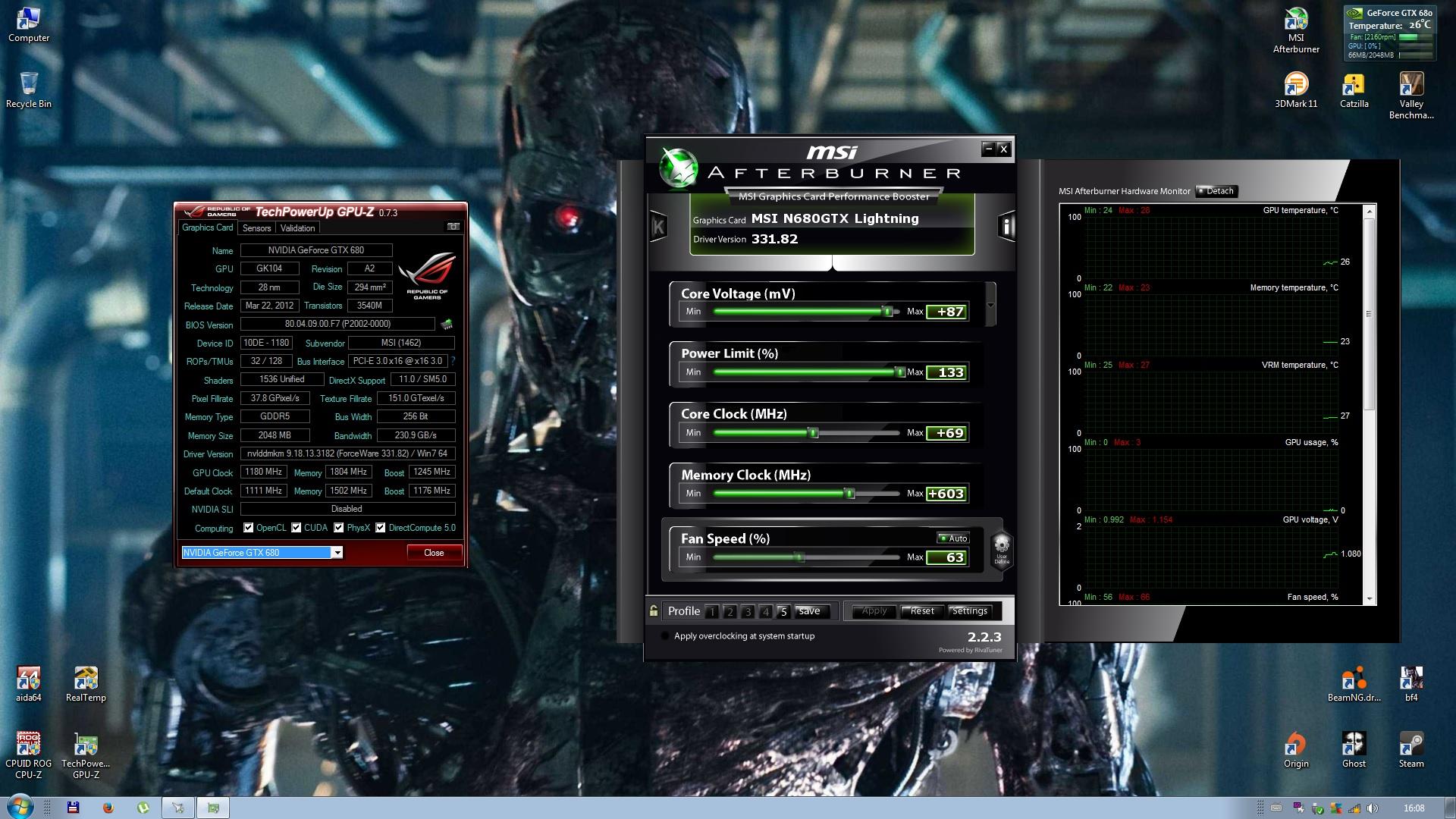1456x819 pixels.
Task: Open the BeamNG.drive desktop shortcut
Action: click(x=1354, y=684)
